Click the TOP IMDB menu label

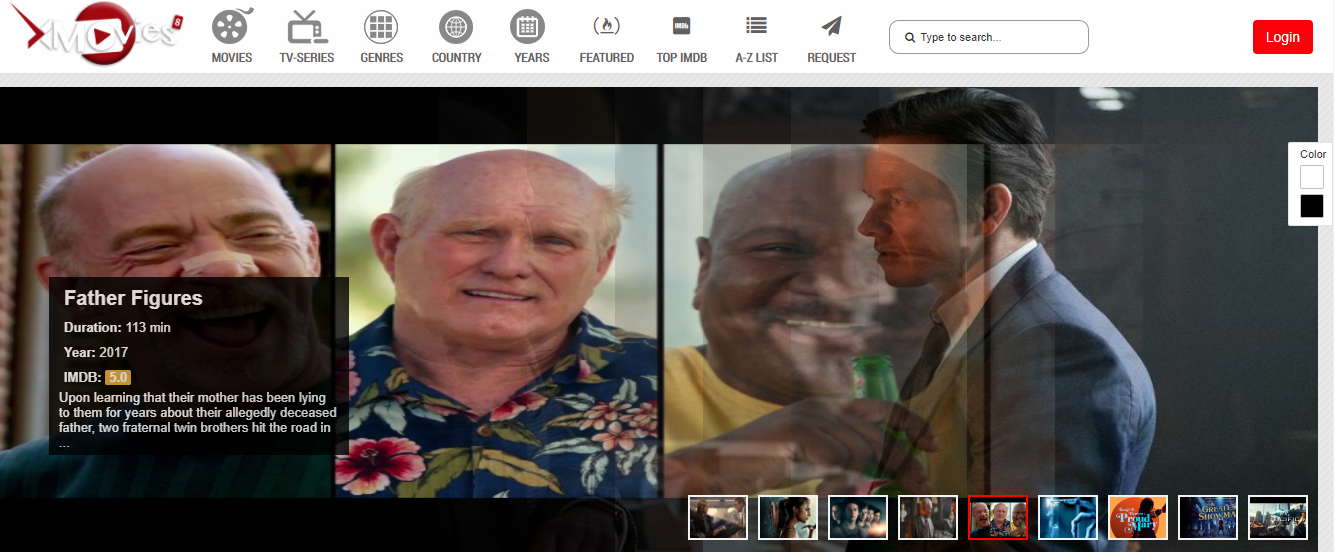click(682, 58)
